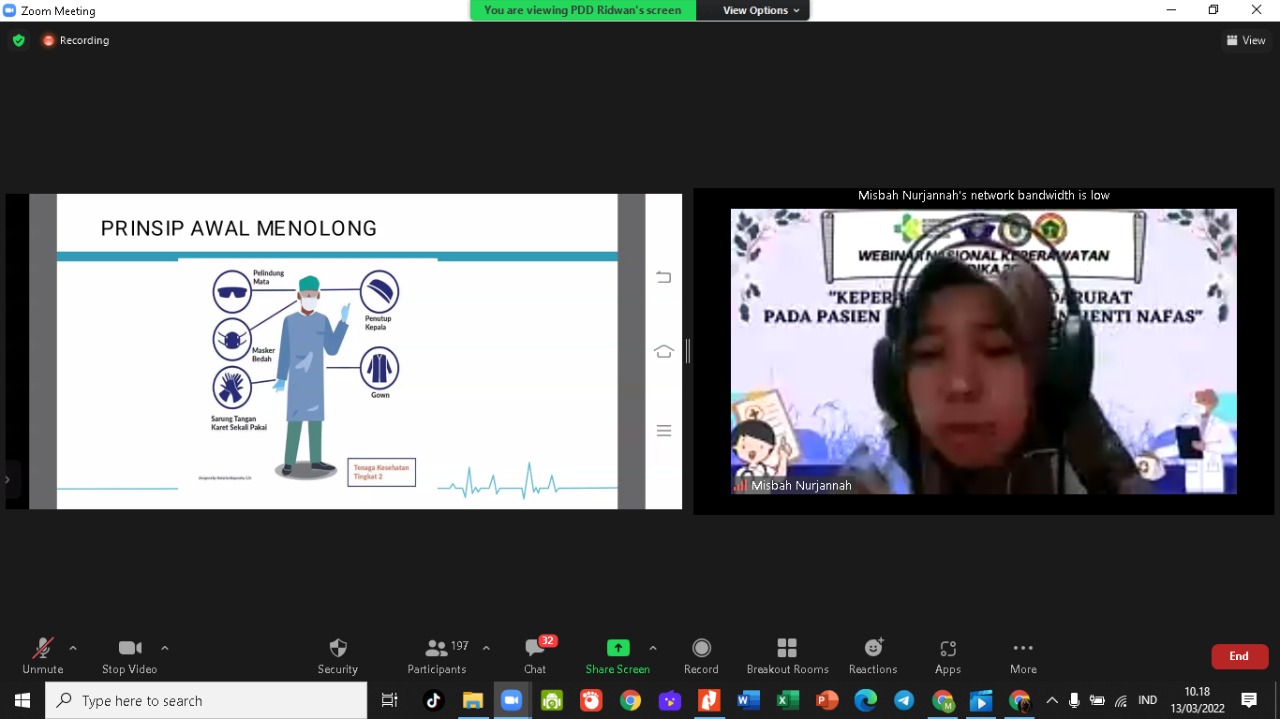Click the red End meeting button
The width and height of the screenshot is (1280, 719).
click(1239, 656)
